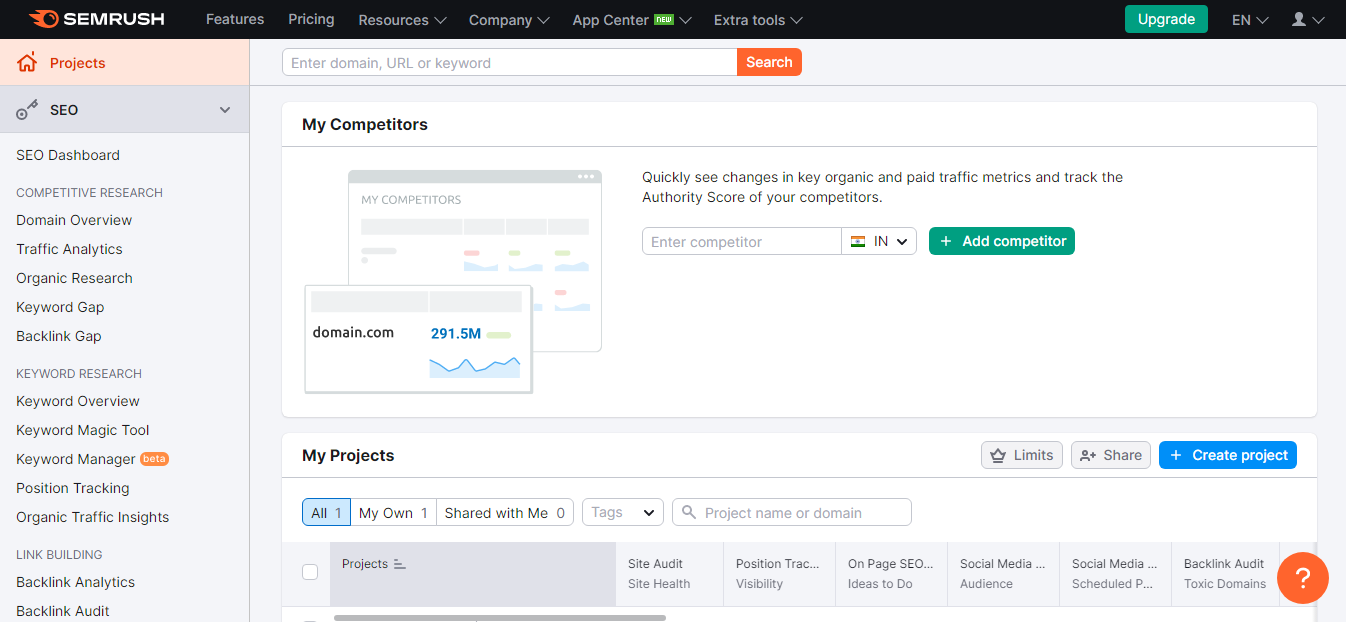
Task: Click the India flag icon
Action: point(858,241)
